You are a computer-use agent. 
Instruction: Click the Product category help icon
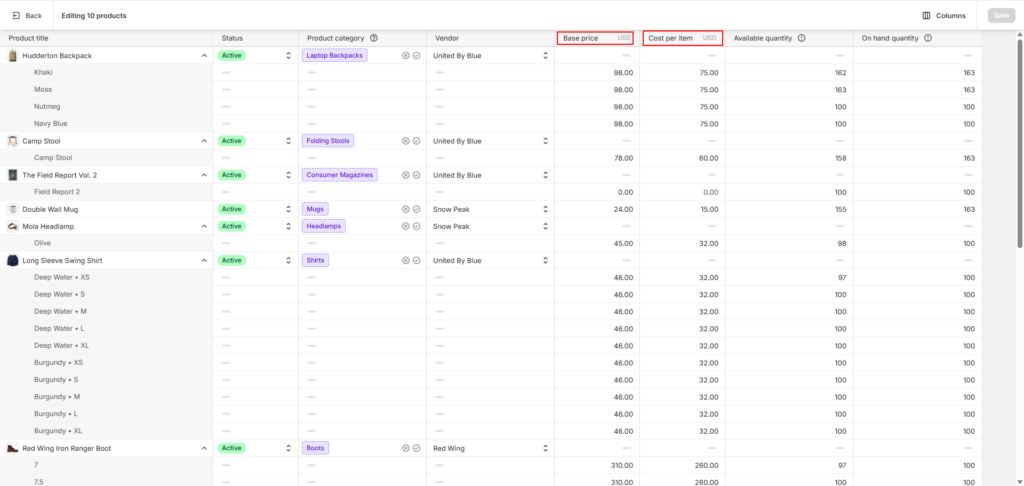(x=374, y=39)
